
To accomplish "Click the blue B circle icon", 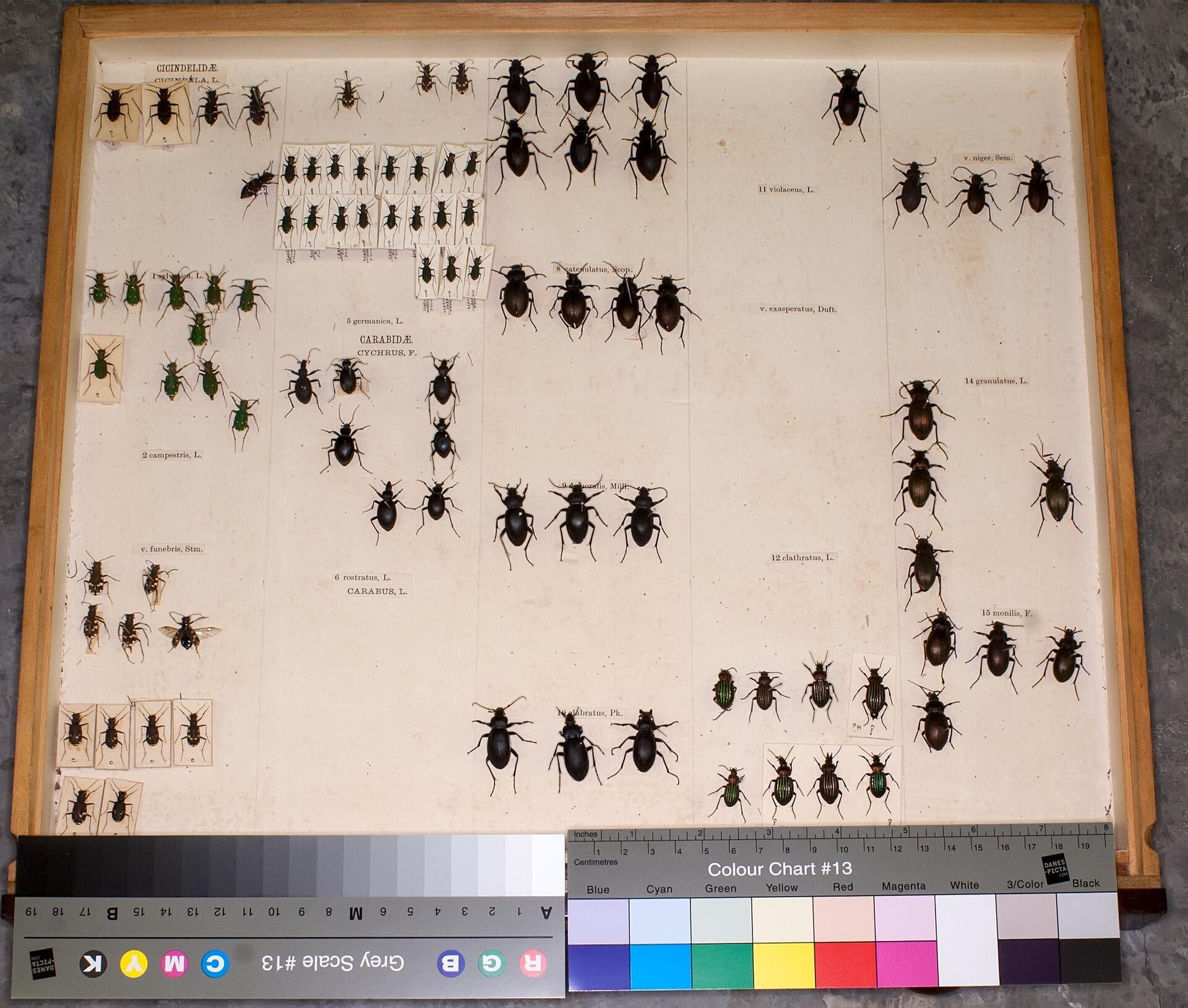I will (x=451, y=964).
